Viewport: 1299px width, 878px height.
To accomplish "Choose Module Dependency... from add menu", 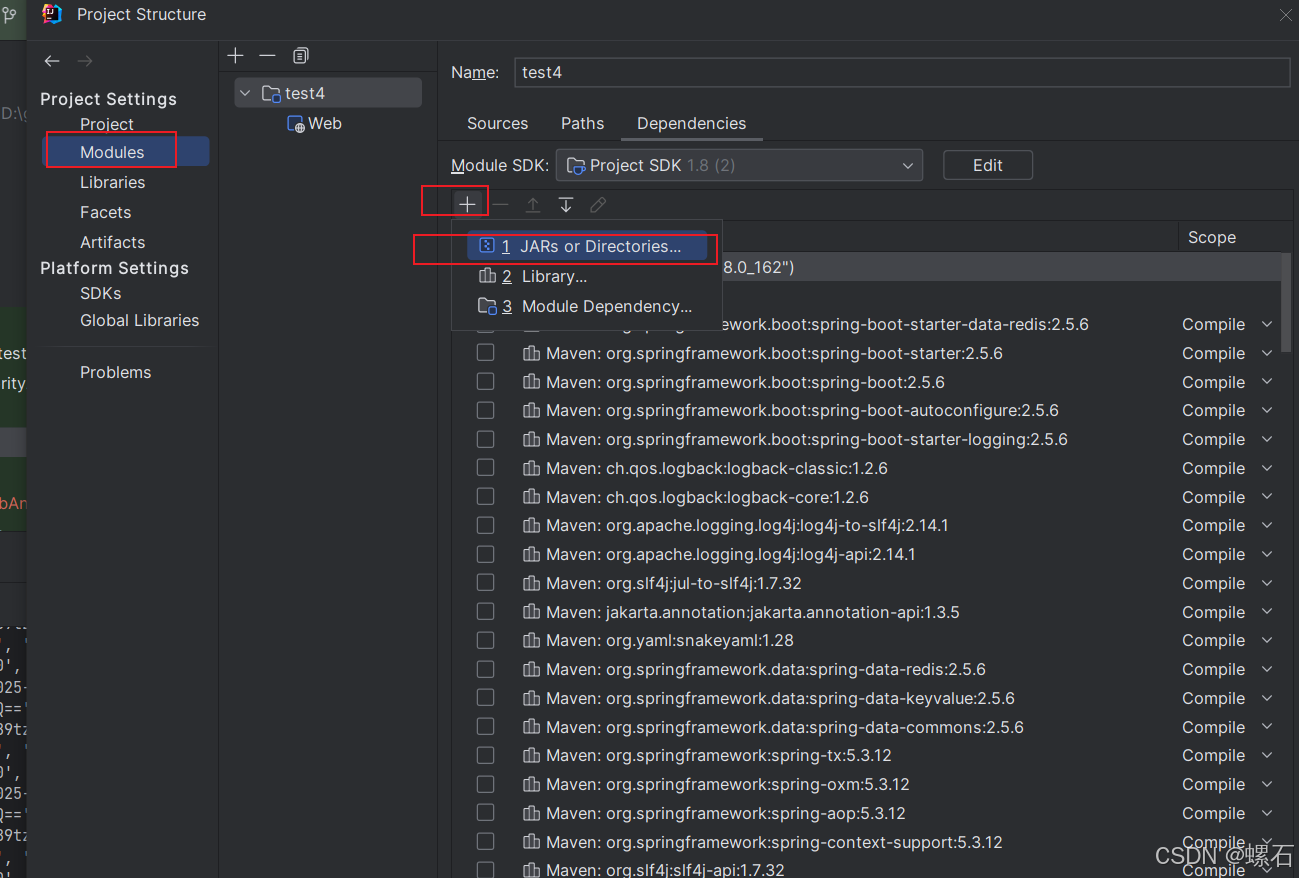I will tap(588, 306).
